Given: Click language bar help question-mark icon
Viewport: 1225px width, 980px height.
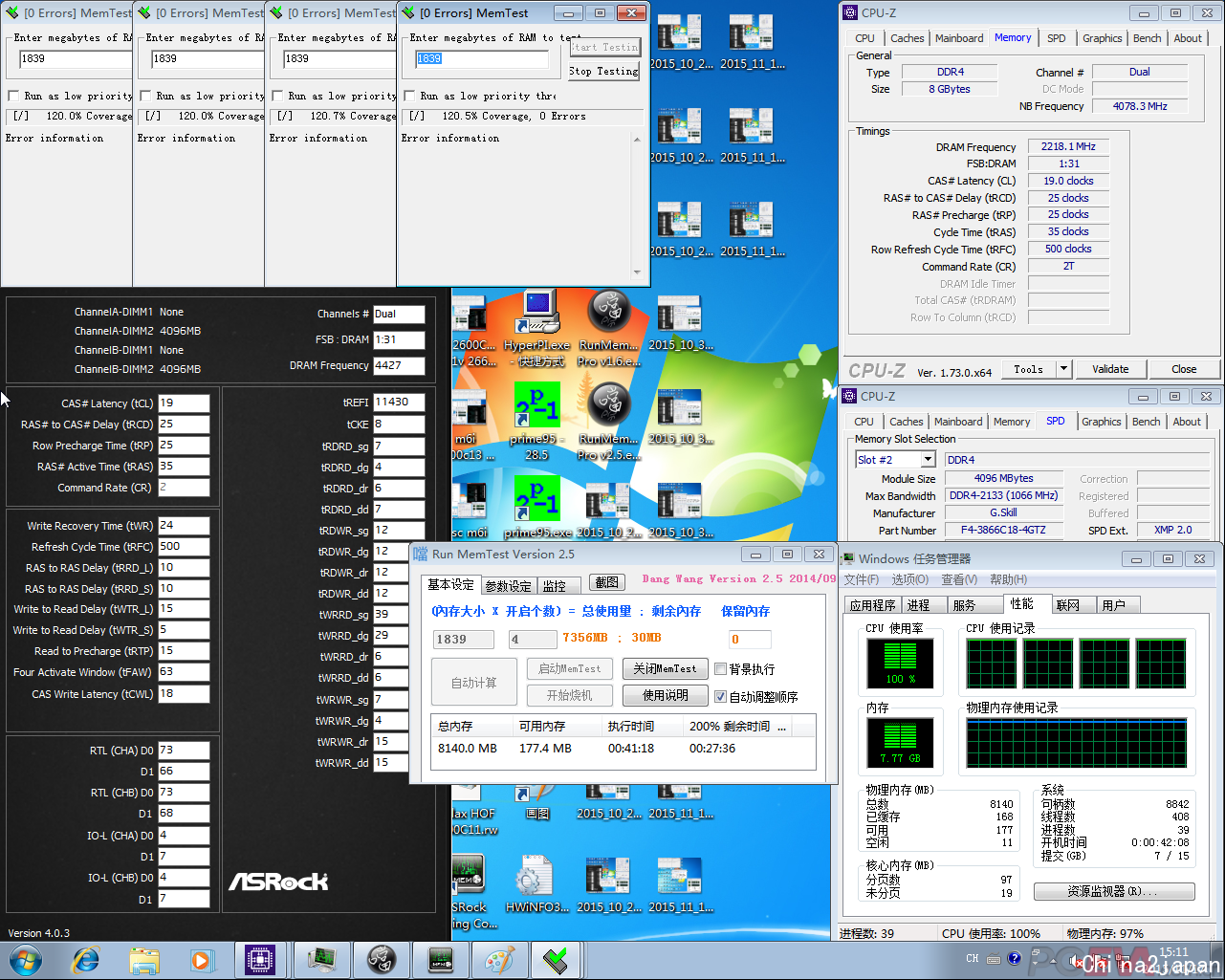Looking at the screenshot, I should [x=1015, y=958].
